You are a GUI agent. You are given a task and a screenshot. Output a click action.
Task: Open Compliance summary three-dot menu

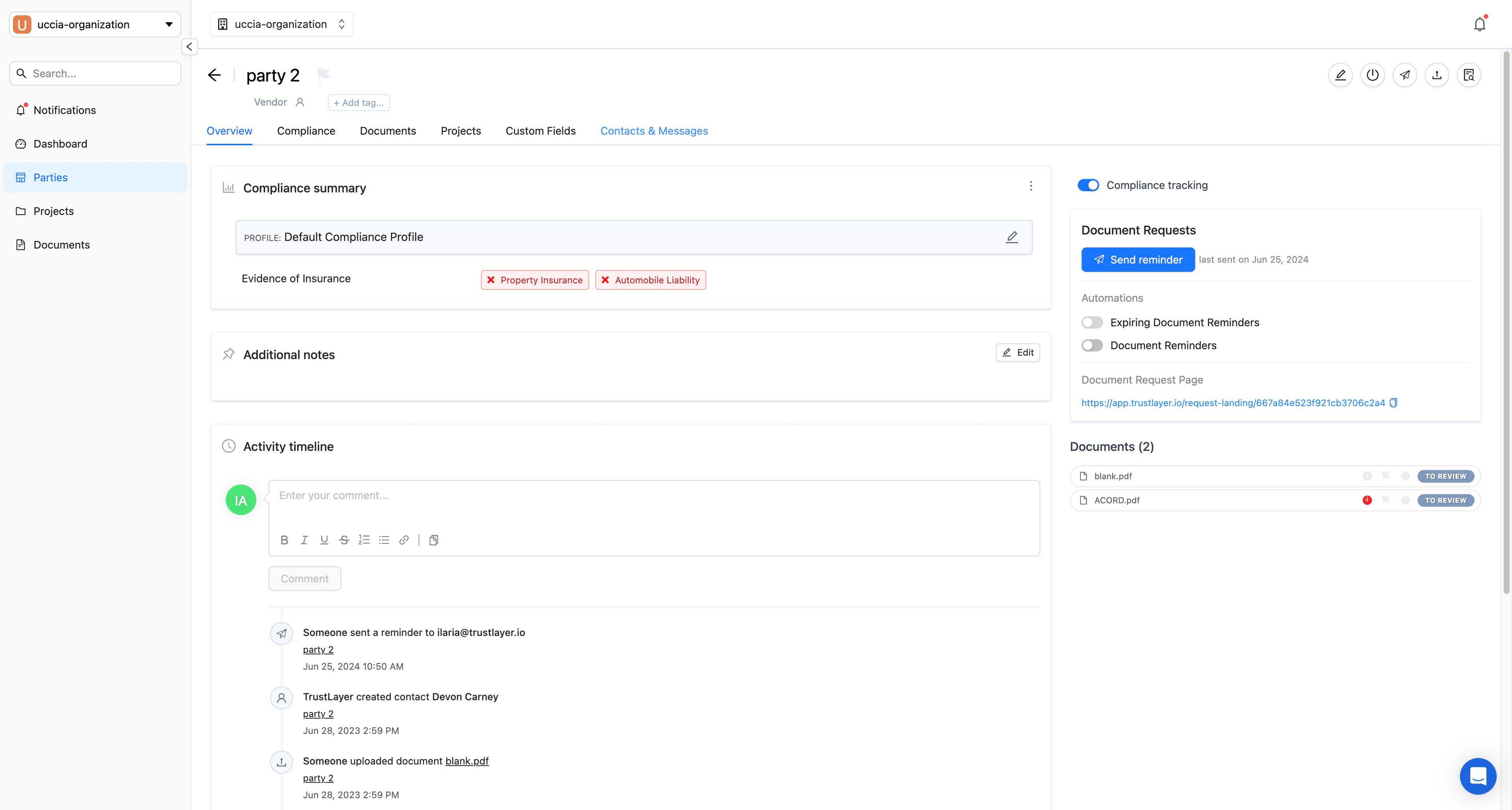click(1031, 186)
